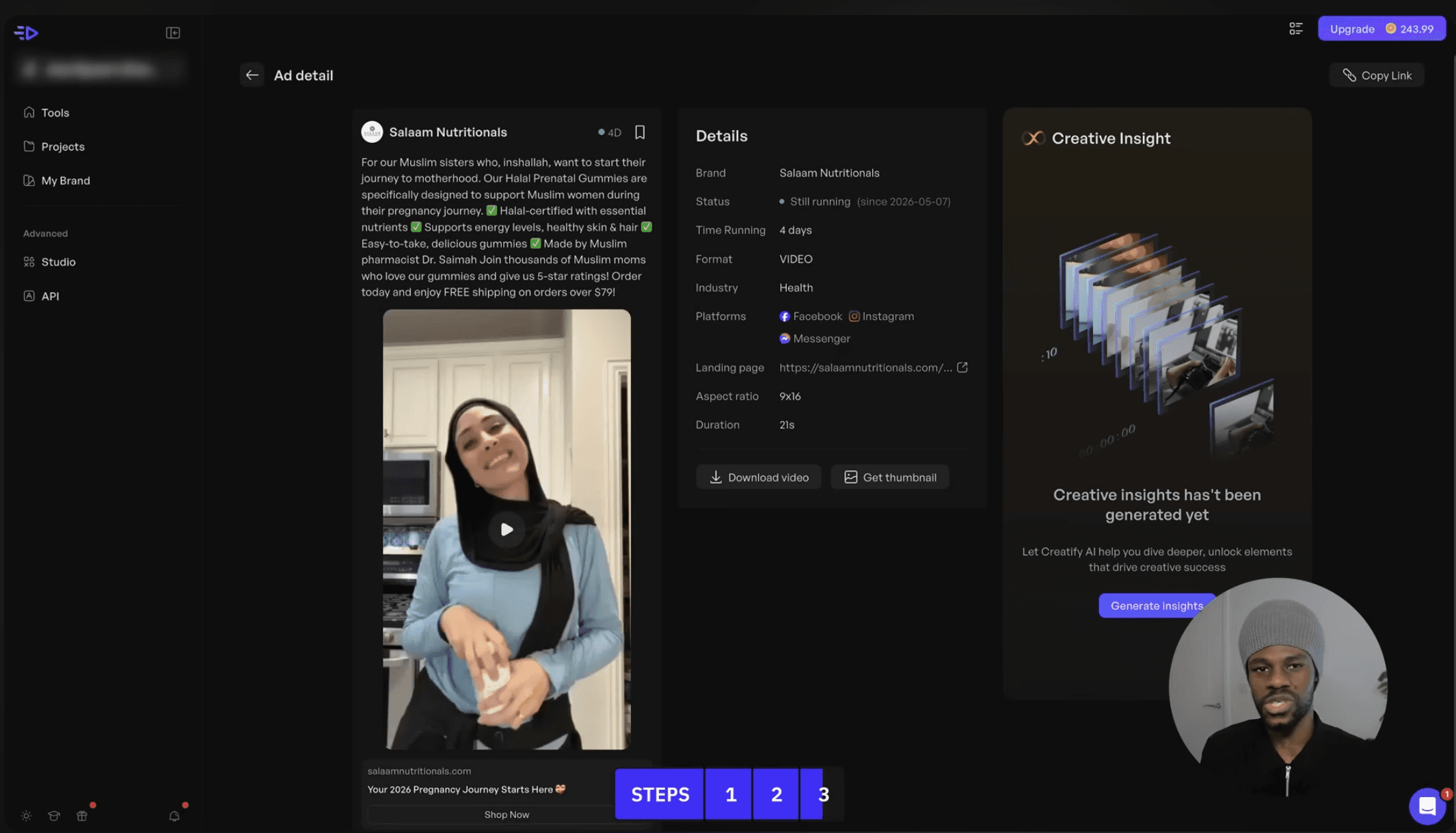Viewport: 1456px width, 833px height.
Task: Click the 9x16 aspect ratio value
Action: pyautogui.click(x=790, y=397)
